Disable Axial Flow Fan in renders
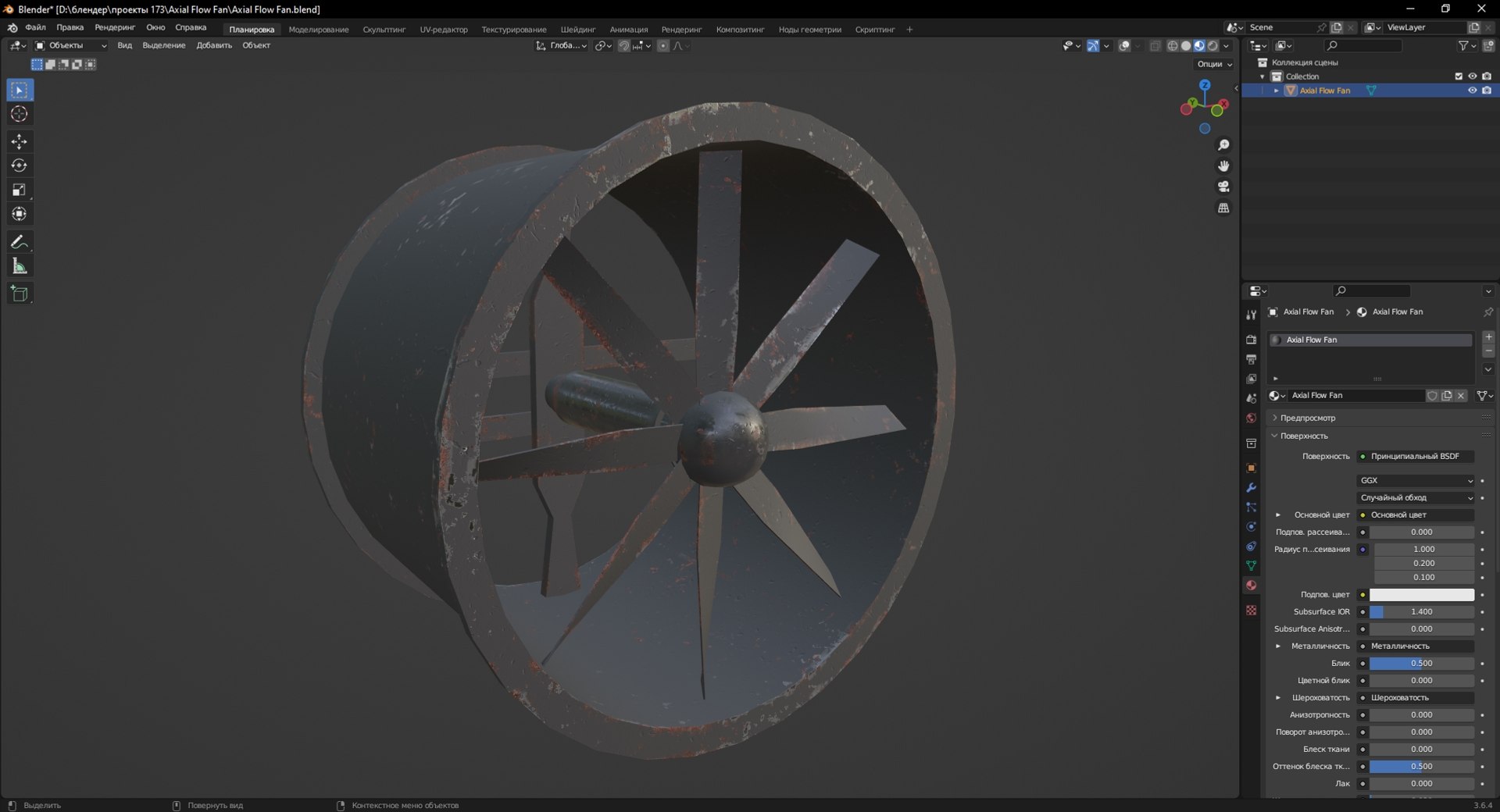Viewport: 1500px width, 812px height. pyautogui.click(x=1487, y=91)
